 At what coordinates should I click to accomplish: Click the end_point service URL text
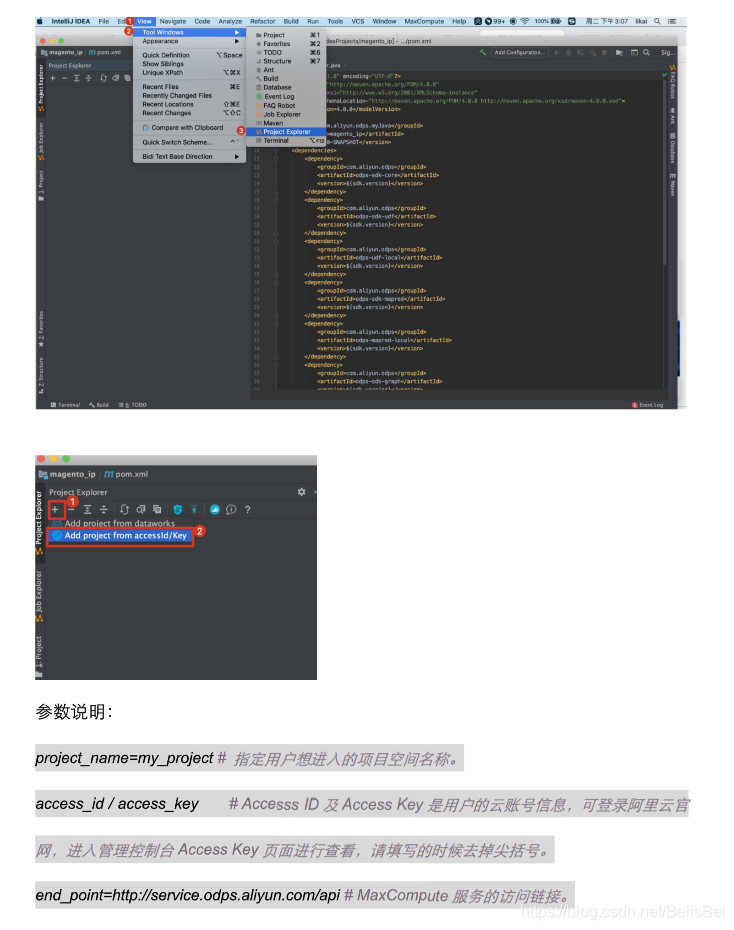(188, 895)
